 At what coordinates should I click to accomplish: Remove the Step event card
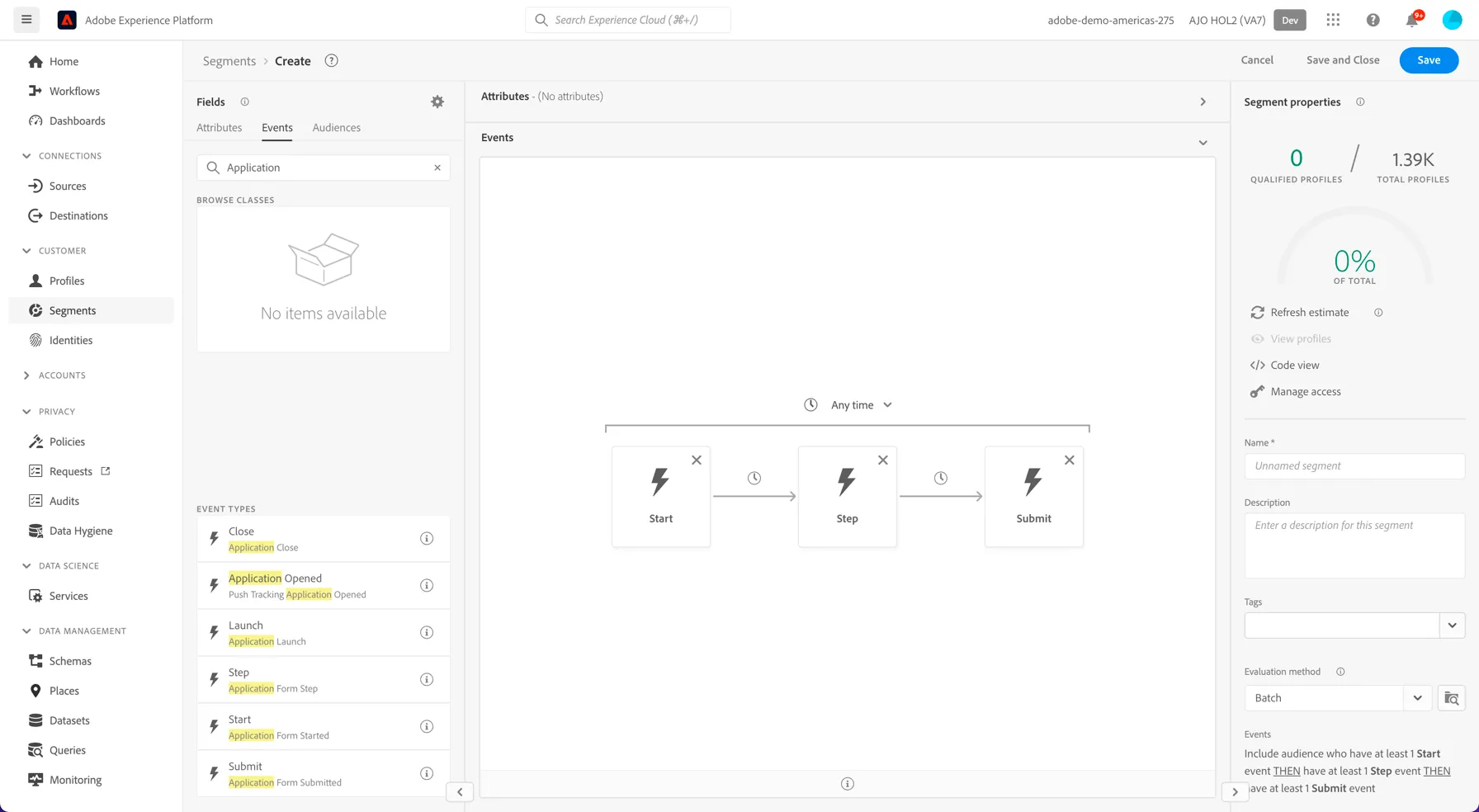883,460
